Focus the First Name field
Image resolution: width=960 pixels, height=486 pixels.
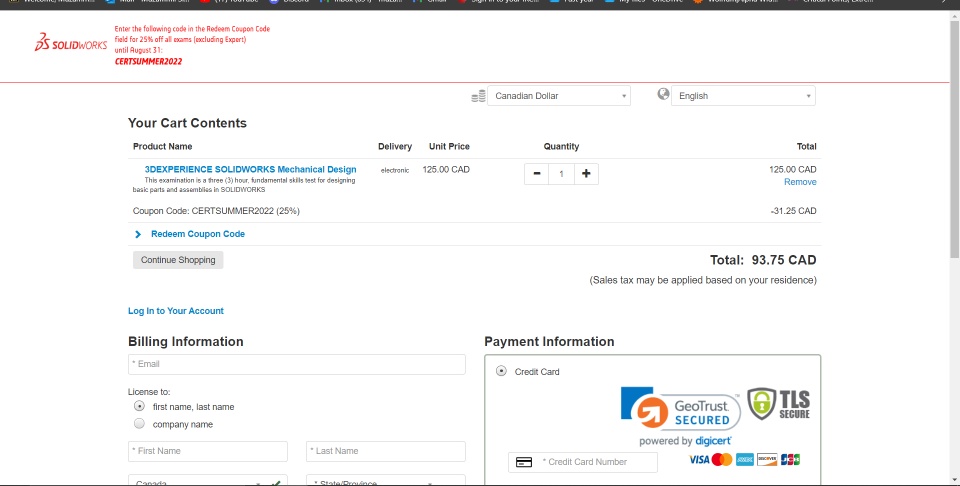208,451
